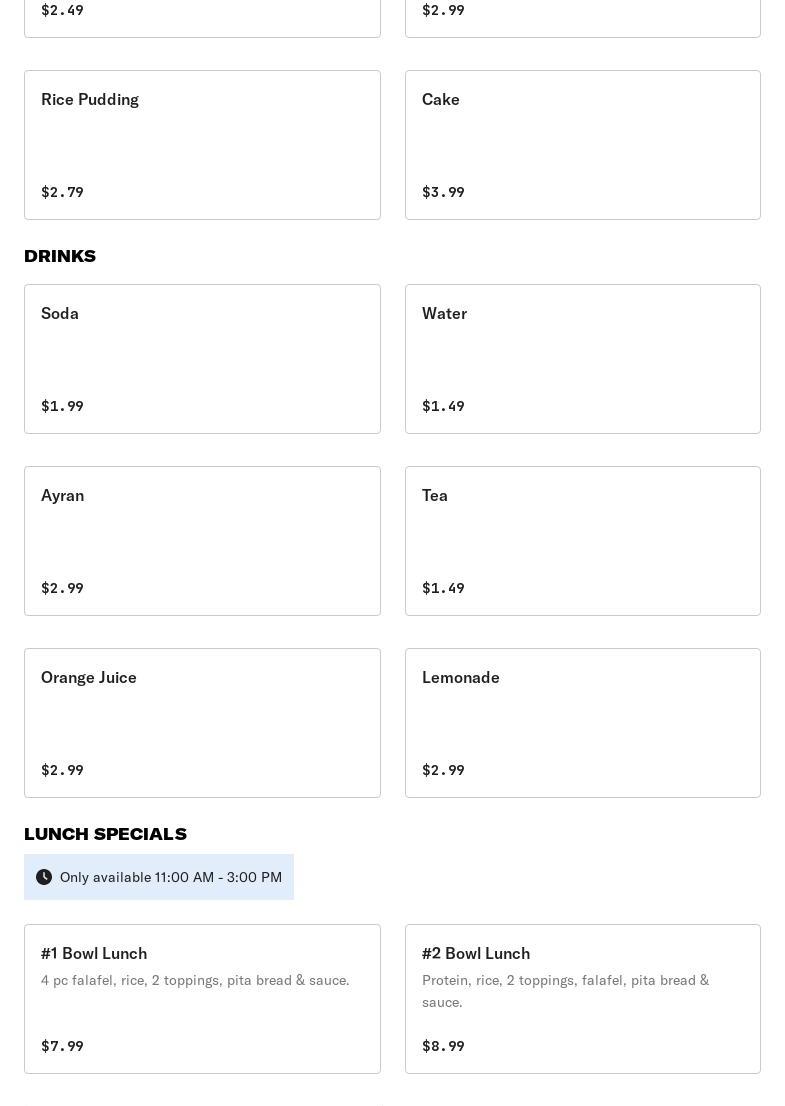Click the $3.99 price on Cake

443,192
